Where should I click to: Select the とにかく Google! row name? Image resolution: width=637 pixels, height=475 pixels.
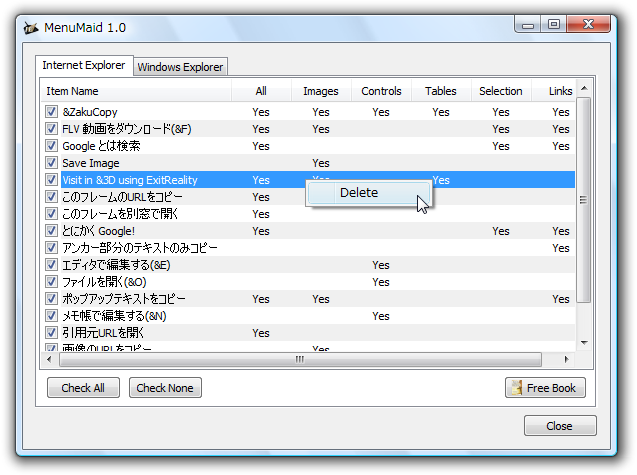(98, 231)
